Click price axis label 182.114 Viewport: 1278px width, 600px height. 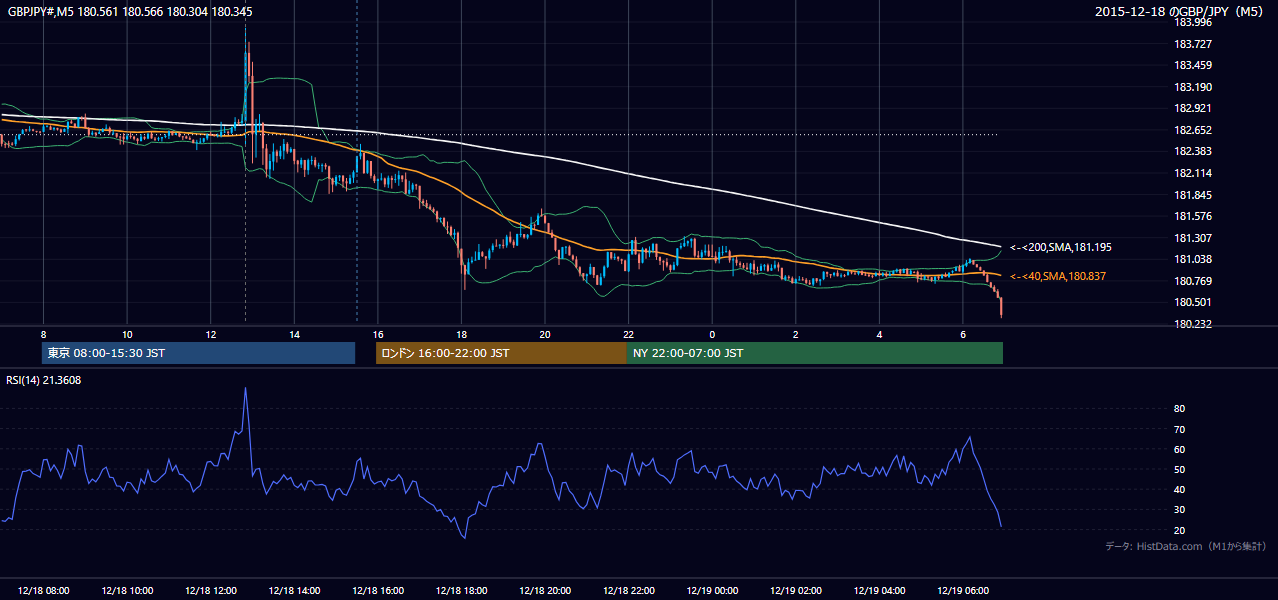point(1193,173)
